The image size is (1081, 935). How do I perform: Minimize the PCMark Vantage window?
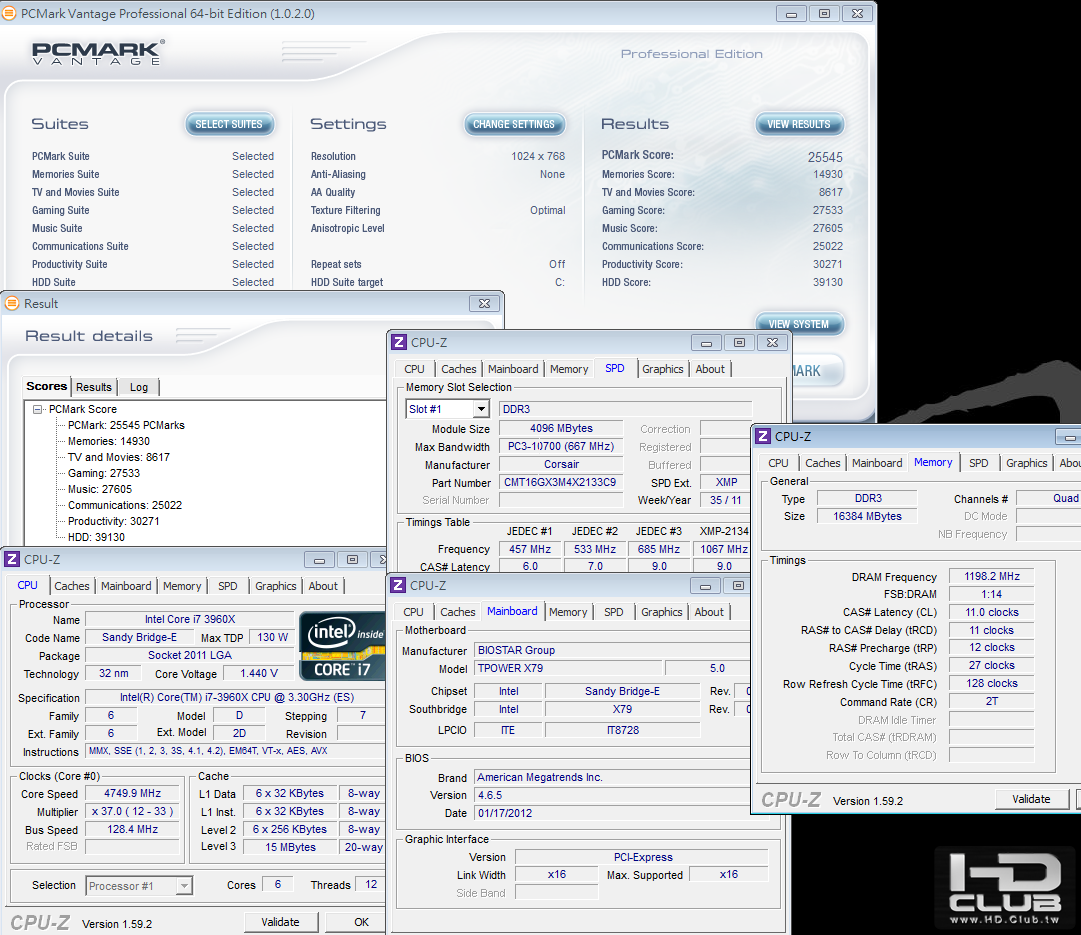[791, 14]
